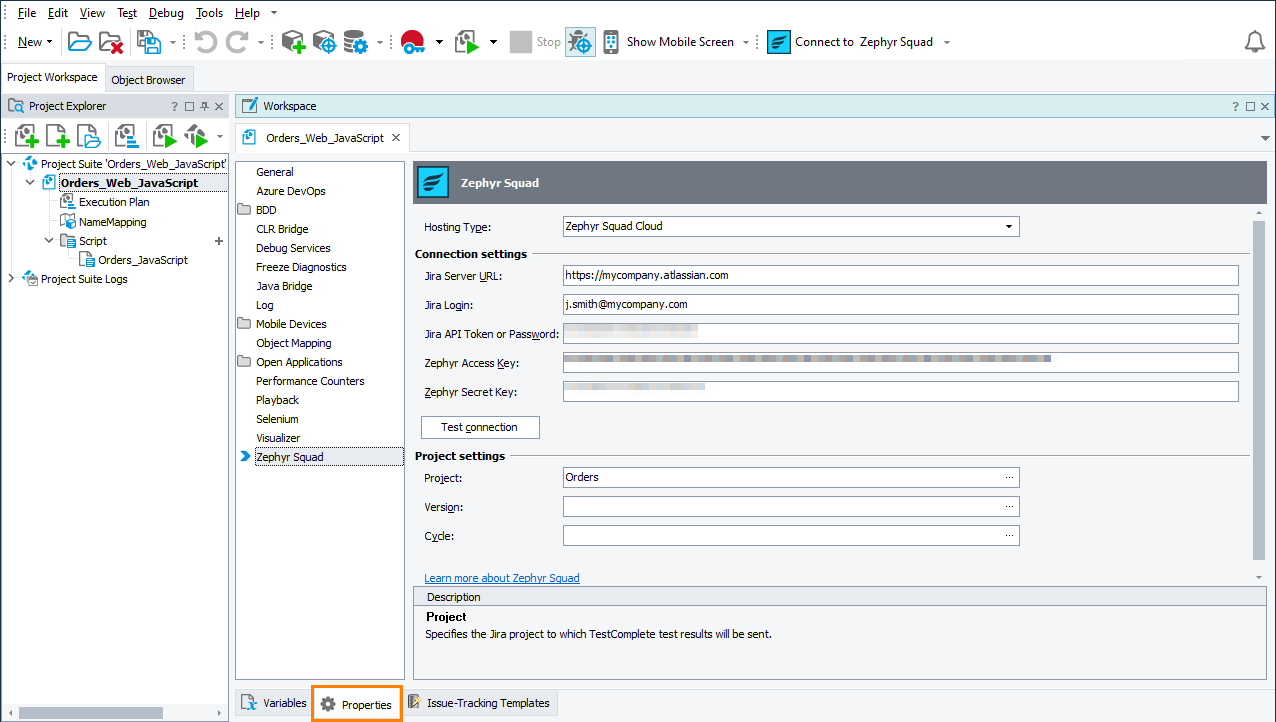Expand the Project Suite Logs node
The width and height of the screenshot is (1276, 722).
(x=9, y=278)
